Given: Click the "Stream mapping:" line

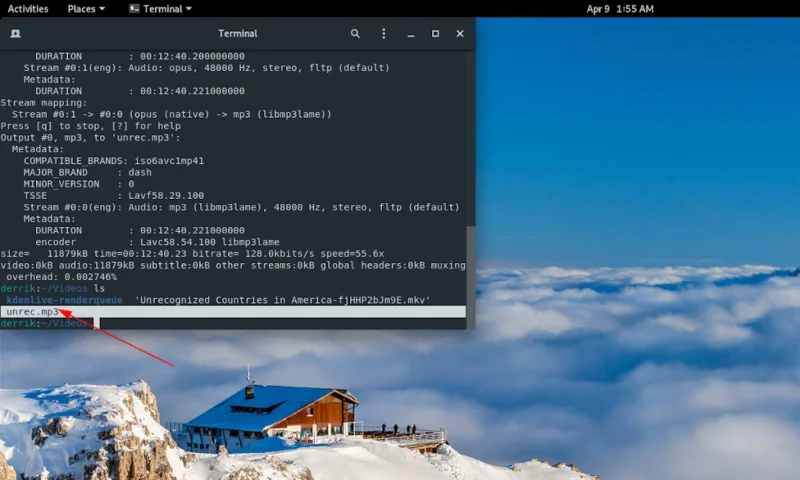Looking at the screenshot, I should [44, 103].
